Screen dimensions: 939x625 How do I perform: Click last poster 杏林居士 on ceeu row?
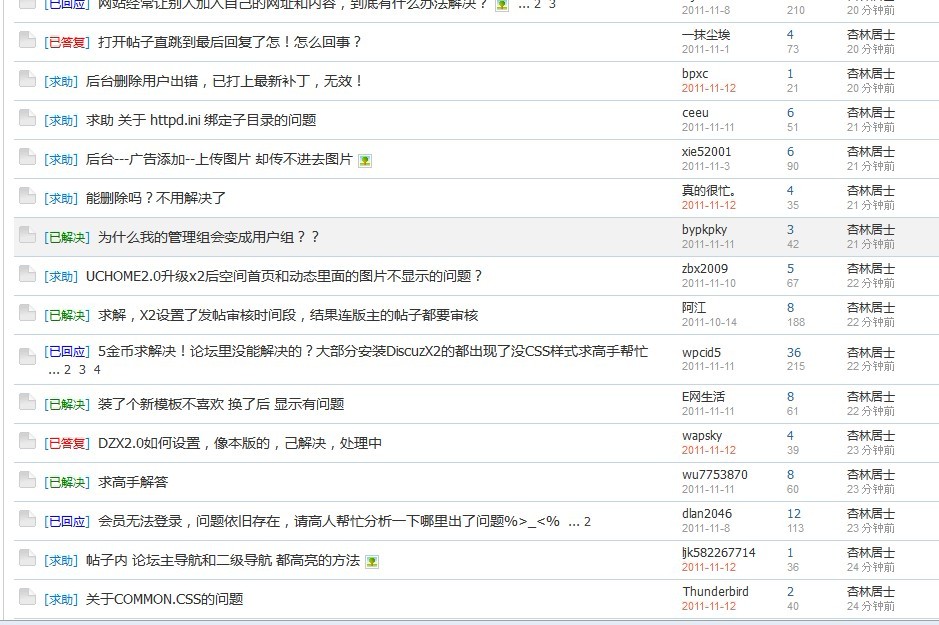click(871, 113)
